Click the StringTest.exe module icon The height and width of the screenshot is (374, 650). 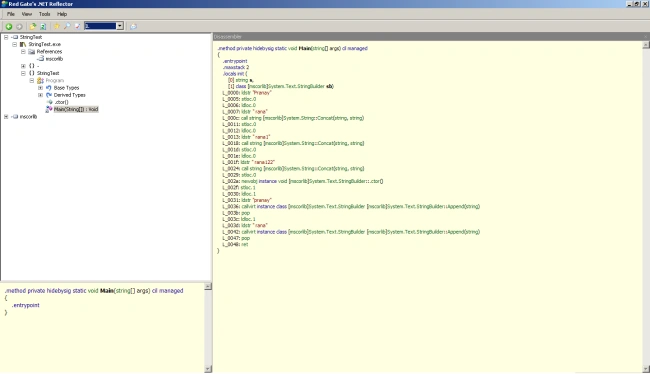[x=23, y=44]
